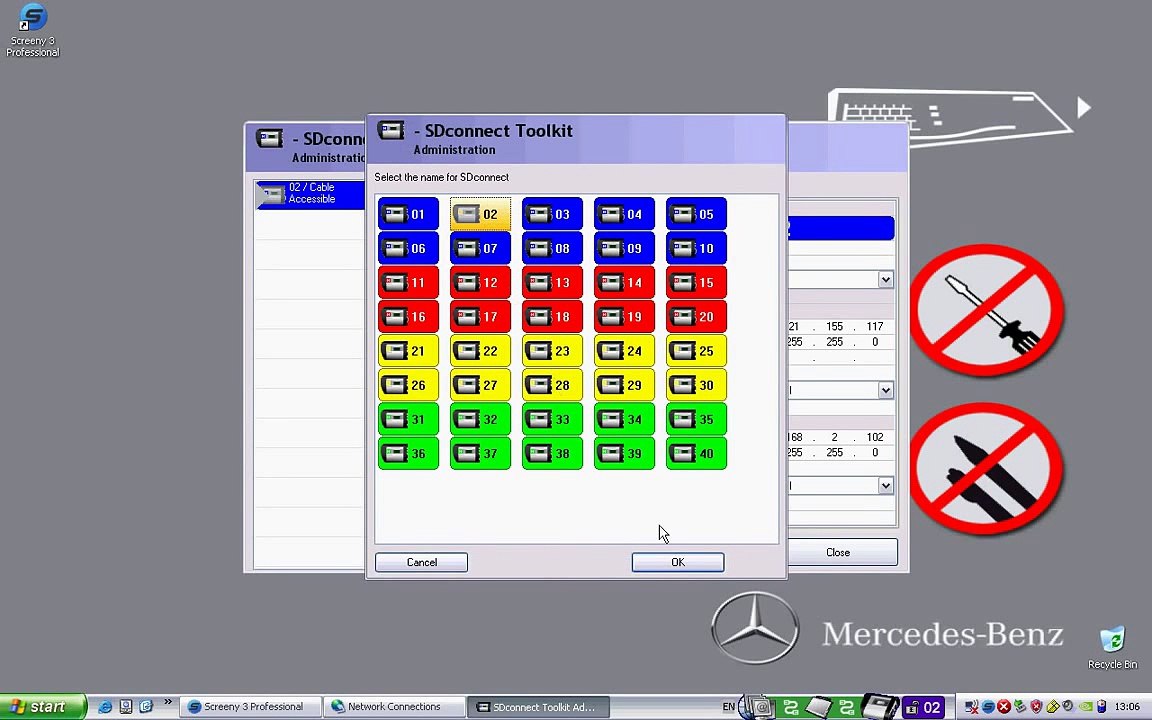1152x720 pixels.
Task: Open the first dropdown in the background window
Action: click(x=885, y=279)
